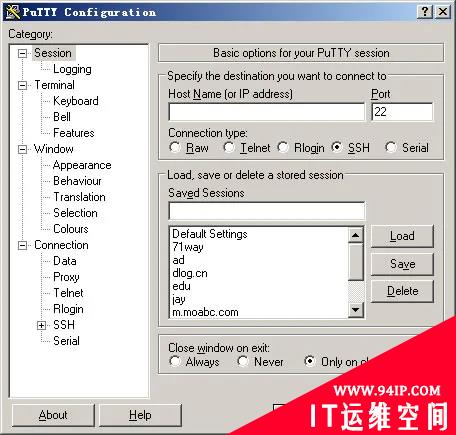
Task: Select the edu saved session
Action: point(259,286)
